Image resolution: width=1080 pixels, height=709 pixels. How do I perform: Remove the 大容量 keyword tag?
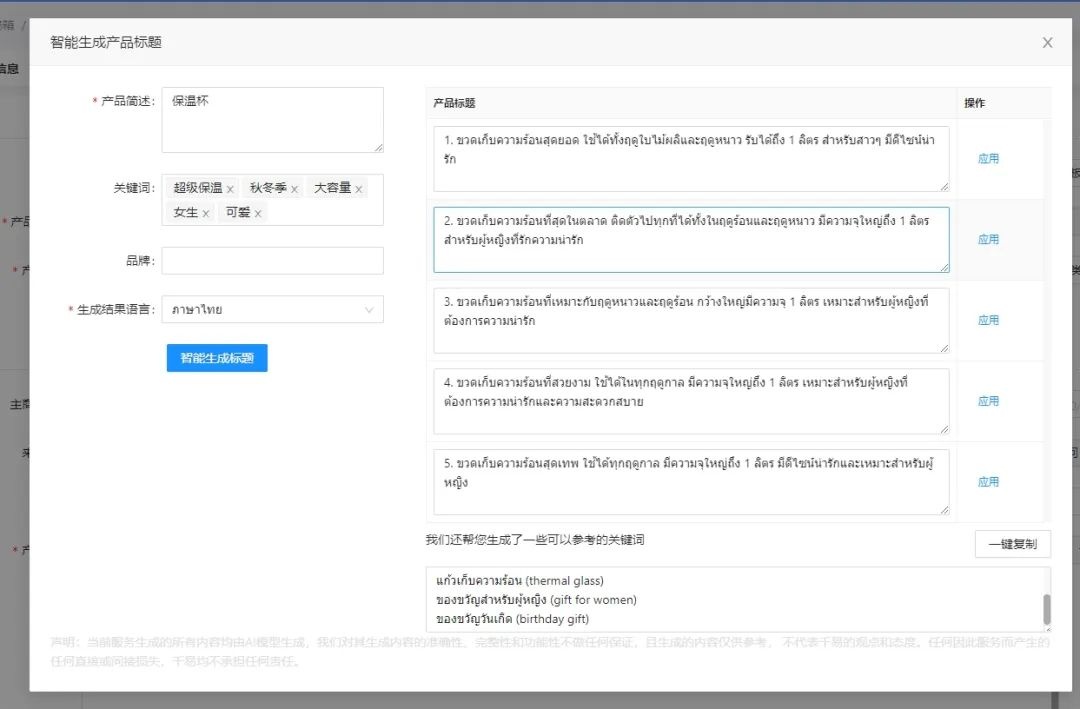click(x=358, y=189)
